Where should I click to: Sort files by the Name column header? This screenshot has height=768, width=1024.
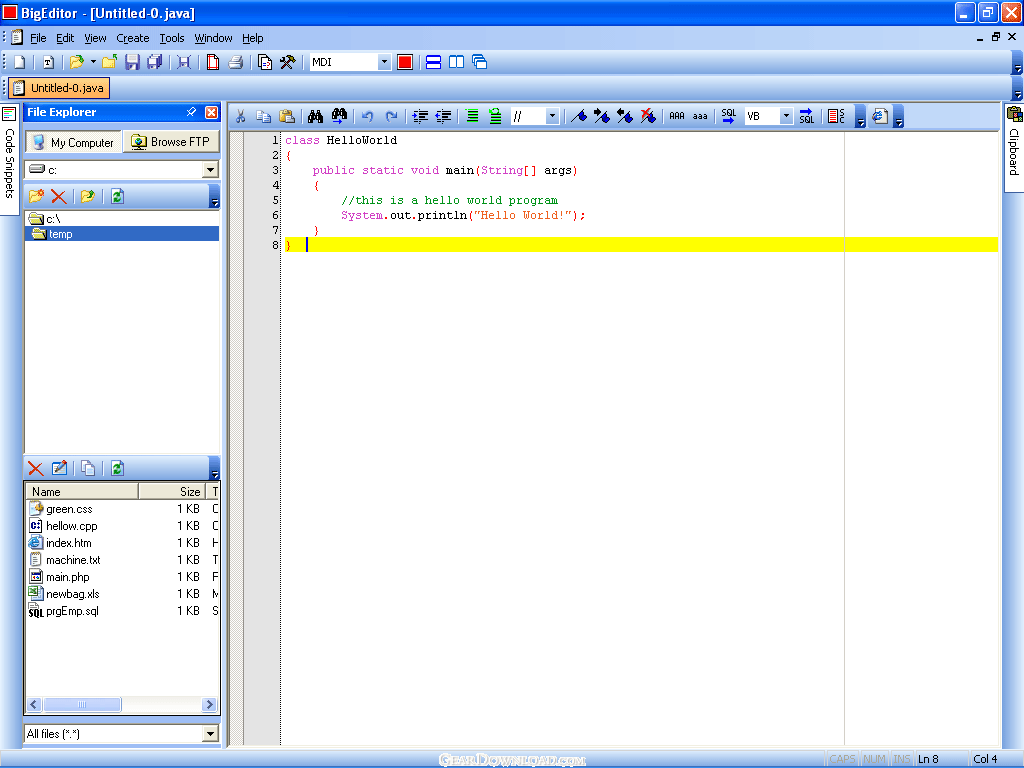click(x=82, y=491)
